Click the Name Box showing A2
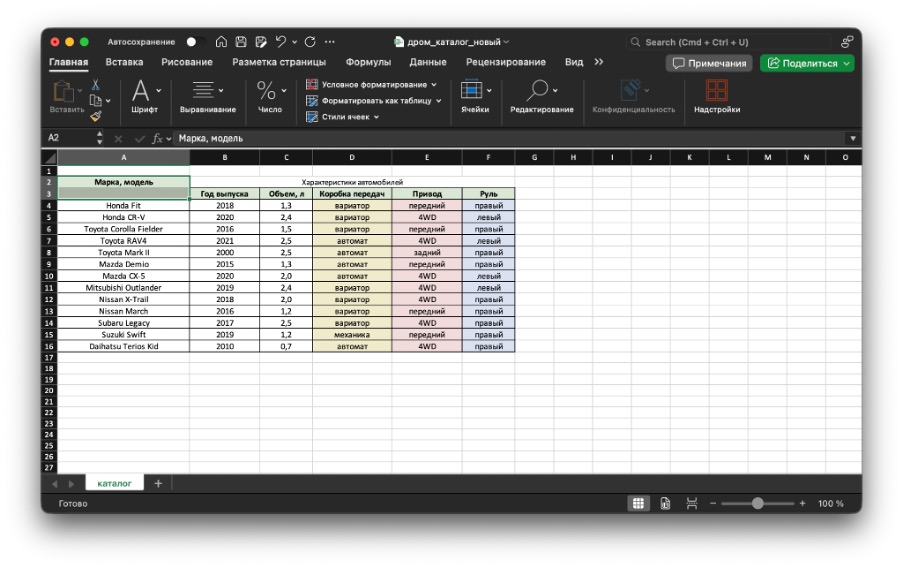The height and width of the screenshot is (568, 904). pos(69,138)
